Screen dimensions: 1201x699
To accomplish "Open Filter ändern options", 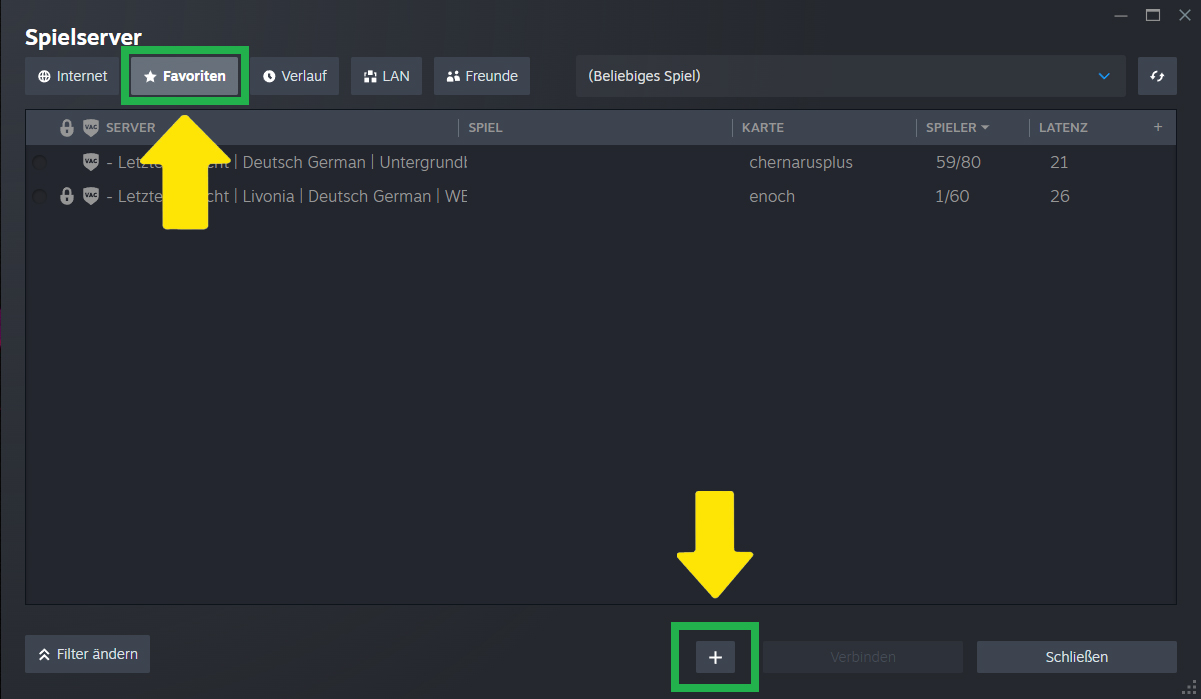I will [x=87, y=654].
